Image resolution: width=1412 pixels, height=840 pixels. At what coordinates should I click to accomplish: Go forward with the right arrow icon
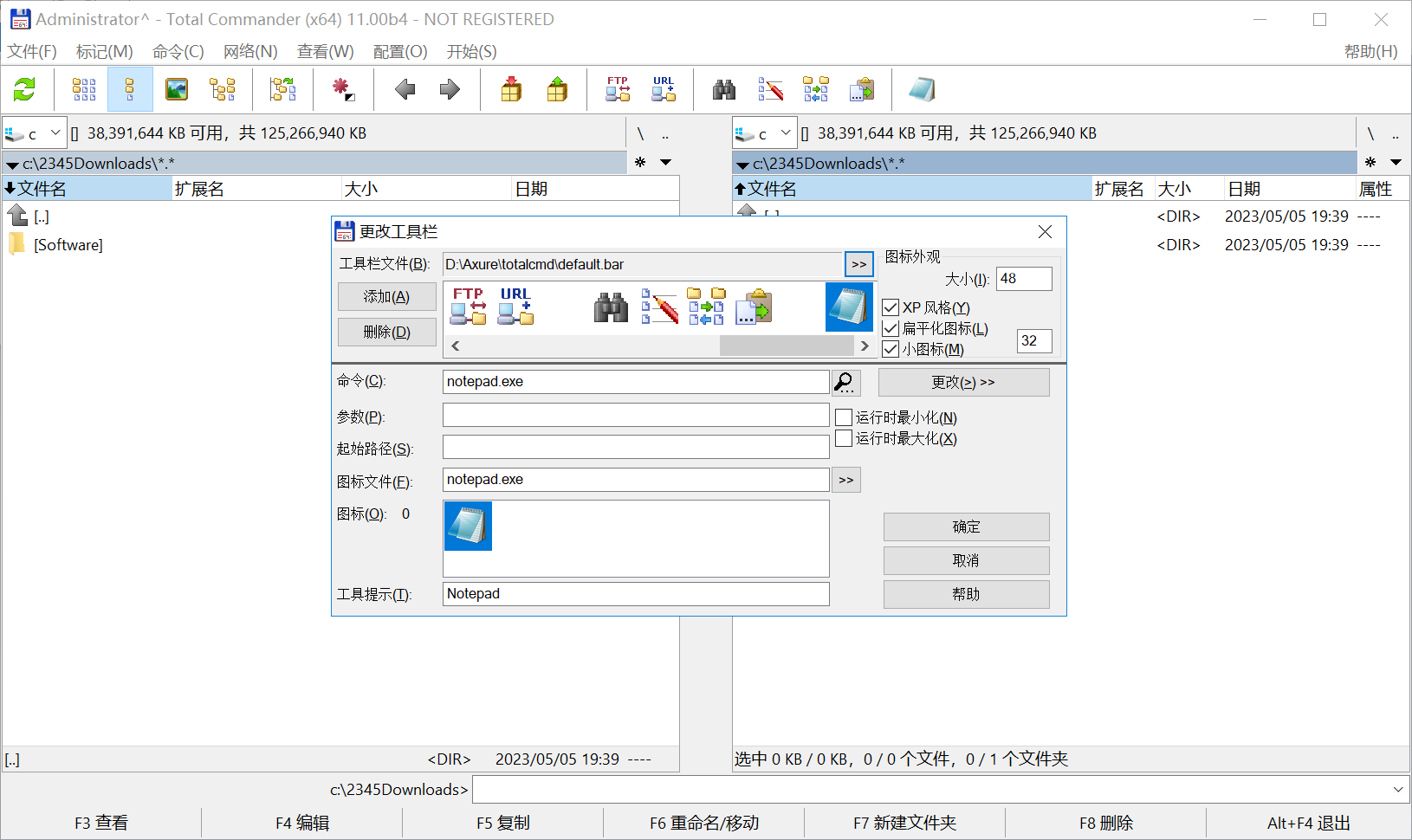(450, 89)
